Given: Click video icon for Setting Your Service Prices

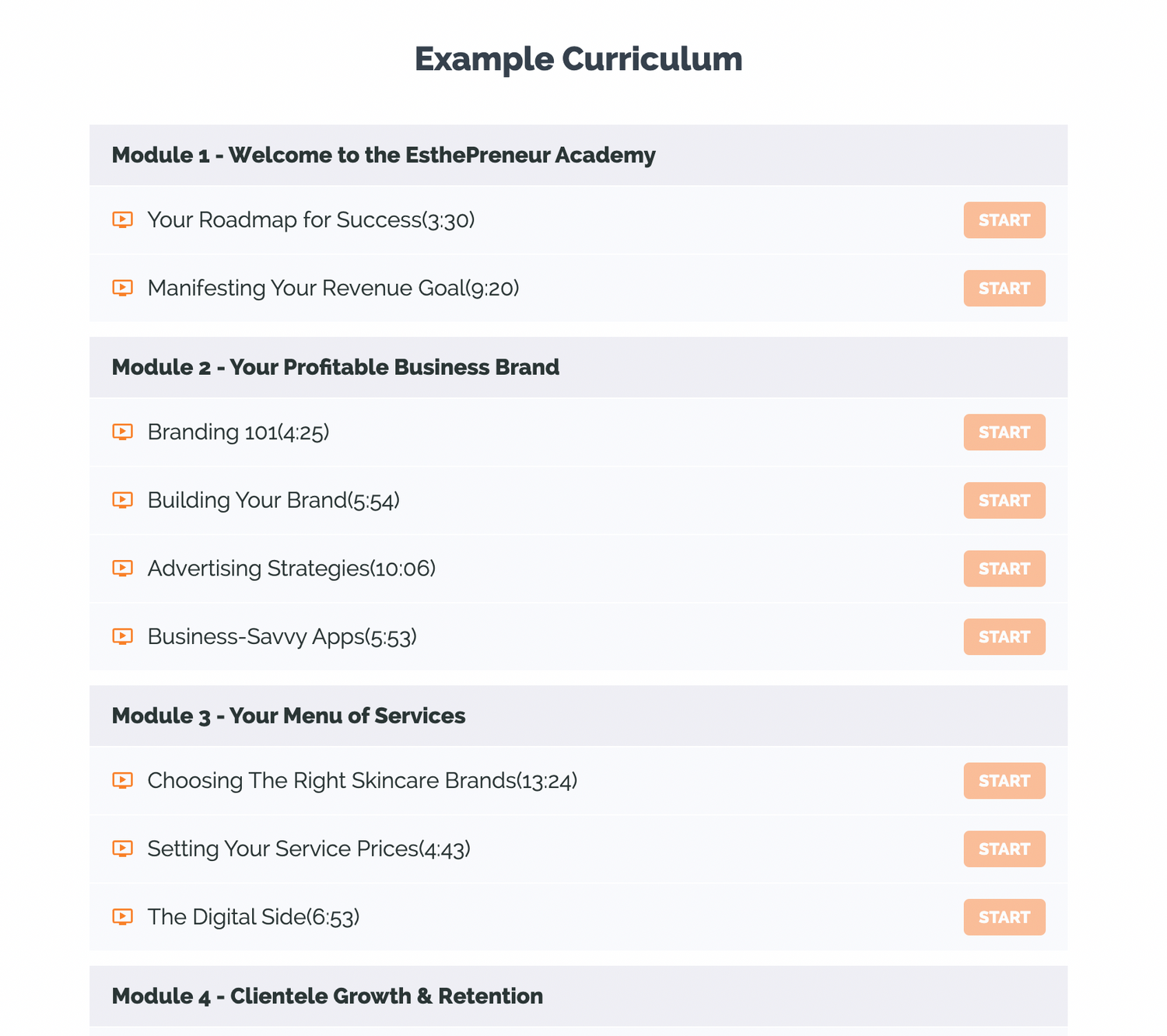Looking at the screenshot, I should pos(122,849).
